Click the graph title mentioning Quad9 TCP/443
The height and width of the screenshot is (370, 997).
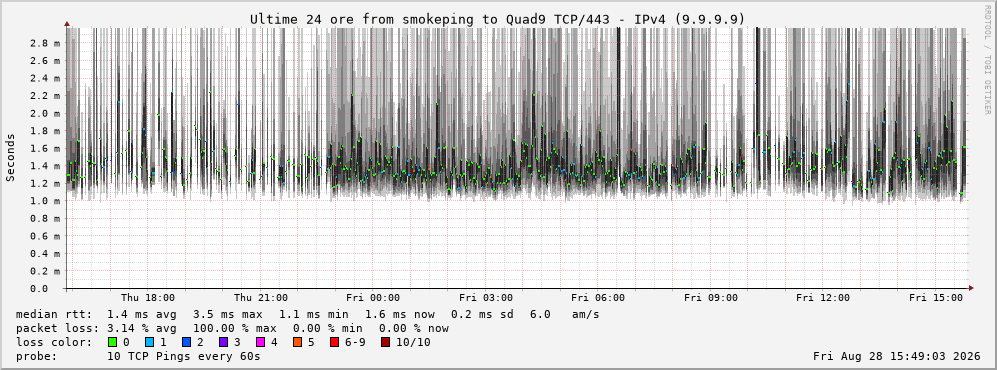pos(497,19)
